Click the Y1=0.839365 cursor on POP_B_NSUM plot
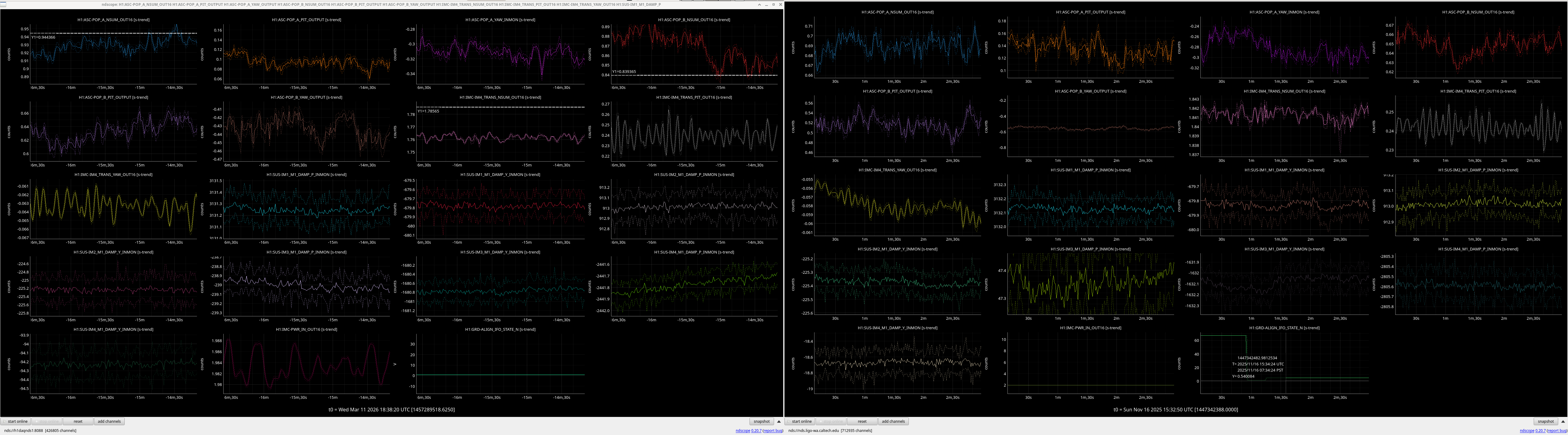Viewport: 1568px width, 435px height. click(670, 75)
